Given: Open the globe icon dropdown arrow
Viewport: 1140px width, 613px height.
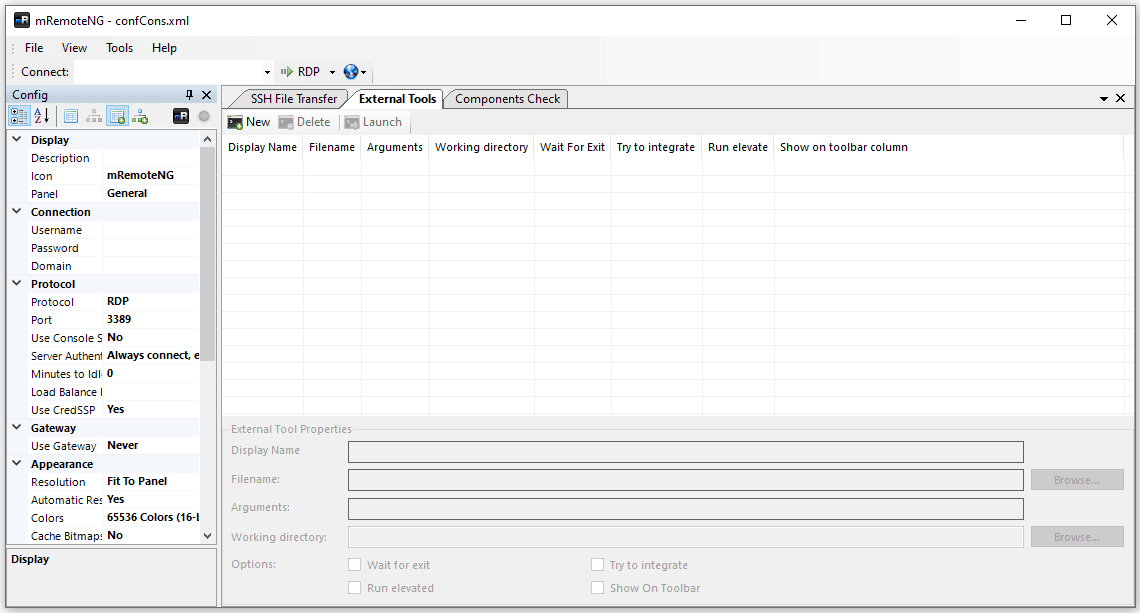Looking at the screenshot, I should click(x=364, y=71).
